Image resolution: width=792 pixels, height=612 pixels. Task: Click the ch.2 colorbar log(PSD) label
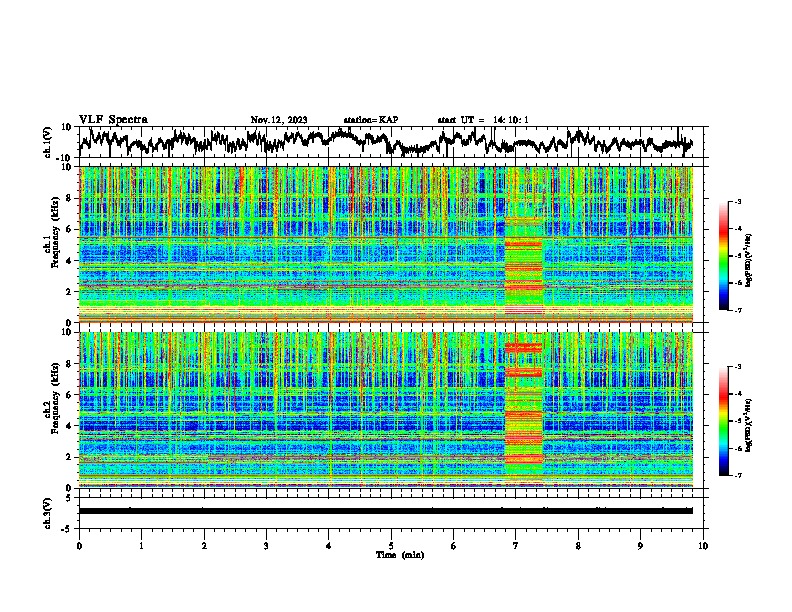coord(749,425)
